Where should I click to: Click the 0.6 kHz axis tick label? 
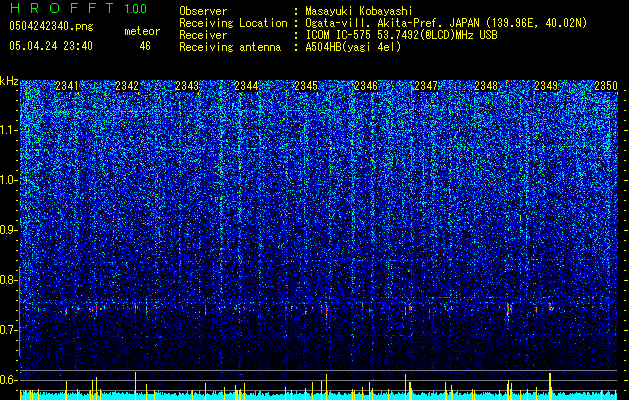coord(9,380)
